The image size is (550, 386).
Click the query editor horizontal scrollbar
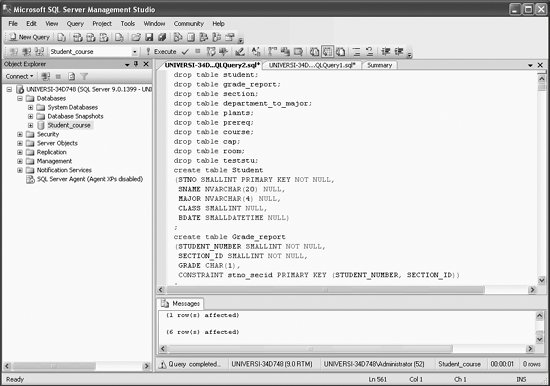[x=326, y=290]
